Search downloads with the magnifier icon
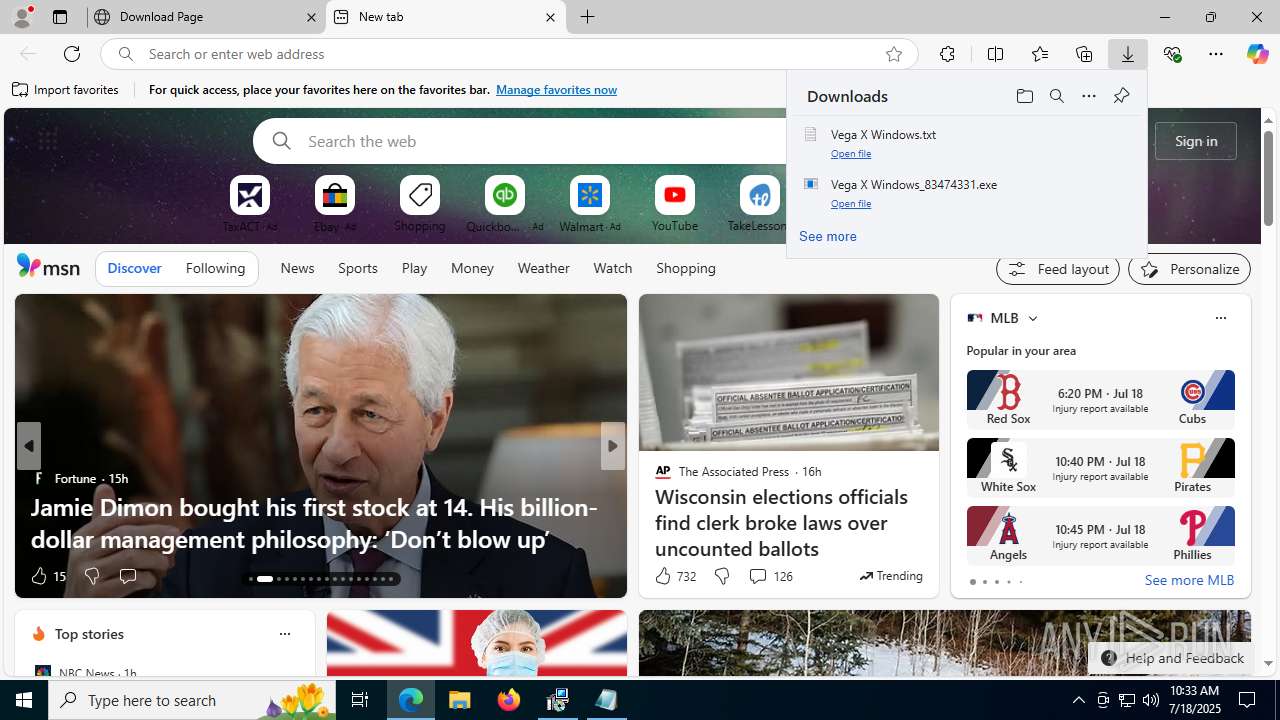The width and height of the screenshot is (1280, 720). [x=1056, y=96]
